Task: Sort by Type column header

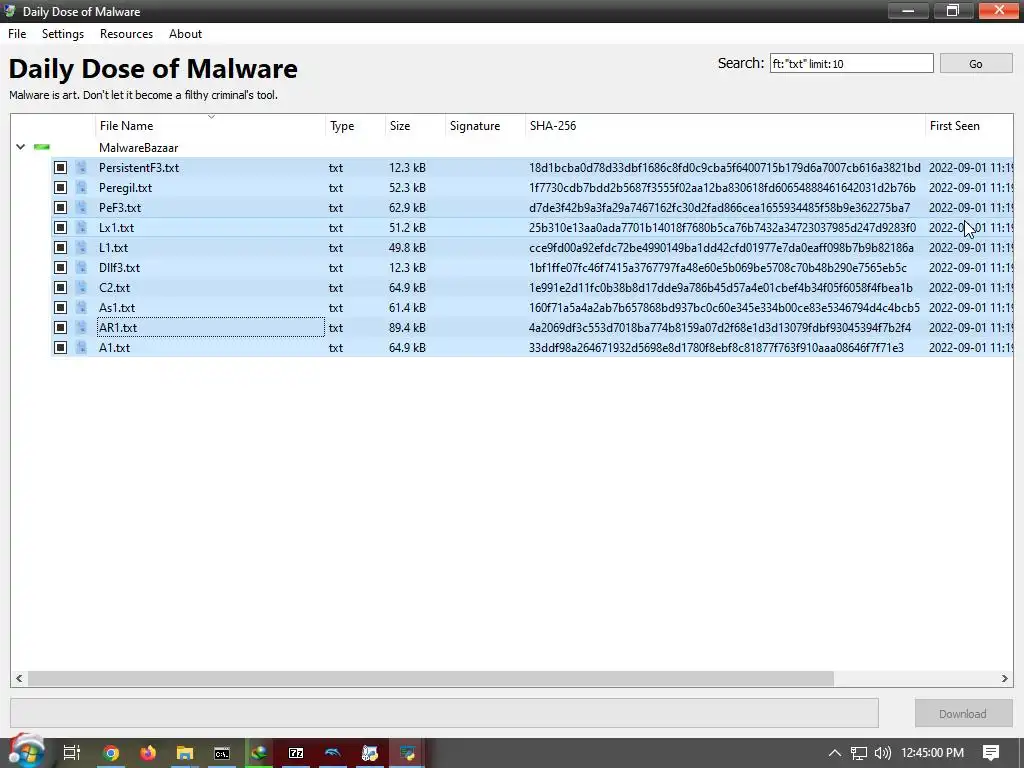Action: [355, 125]
